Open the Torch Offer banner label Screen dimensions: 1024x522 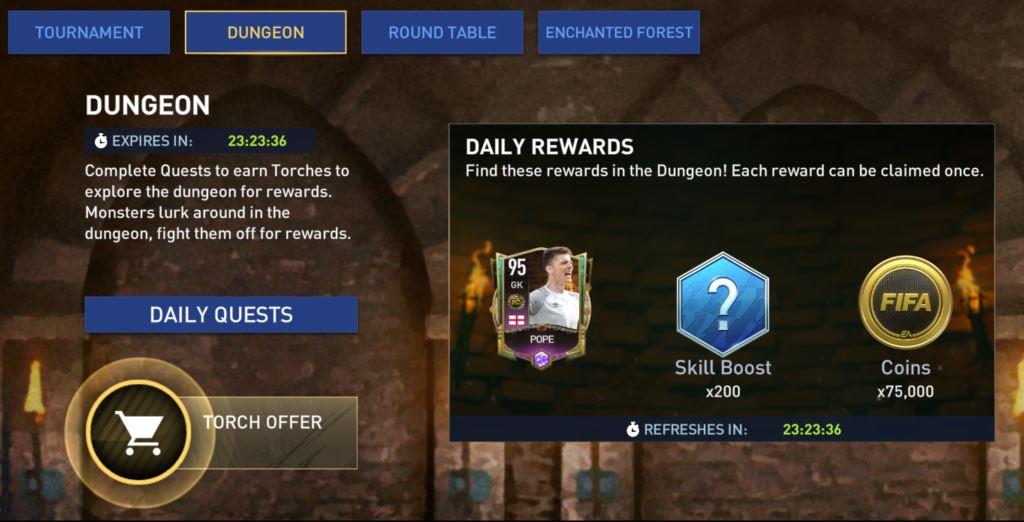[263, 422]
